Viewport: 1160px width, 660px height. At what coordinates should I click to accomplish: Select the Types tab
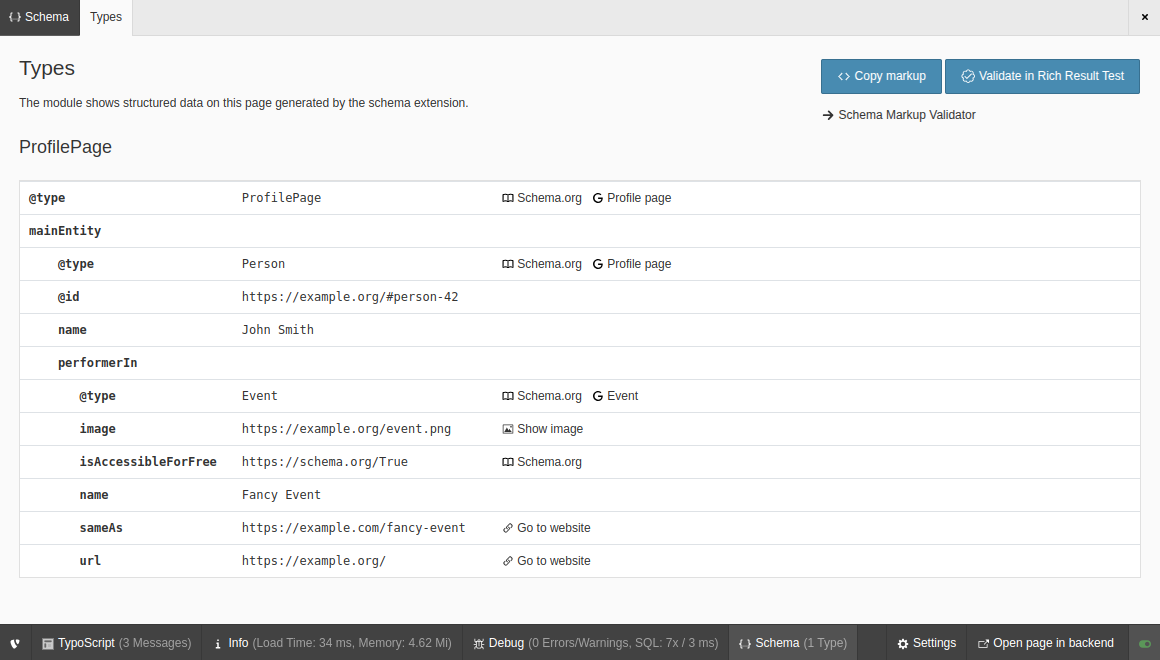coord(105,17)
